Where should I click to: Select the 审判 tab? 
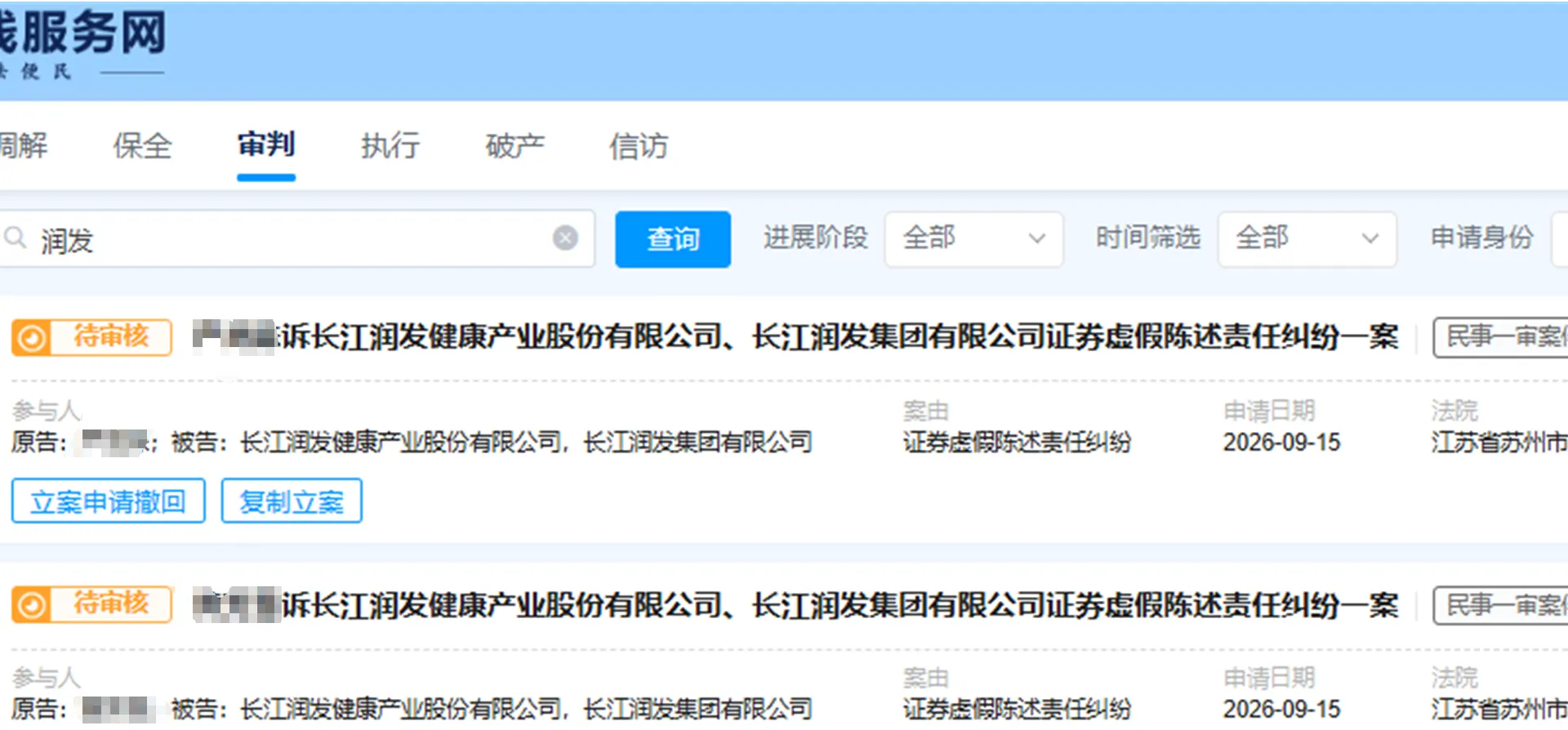click(x=266, y=145)
